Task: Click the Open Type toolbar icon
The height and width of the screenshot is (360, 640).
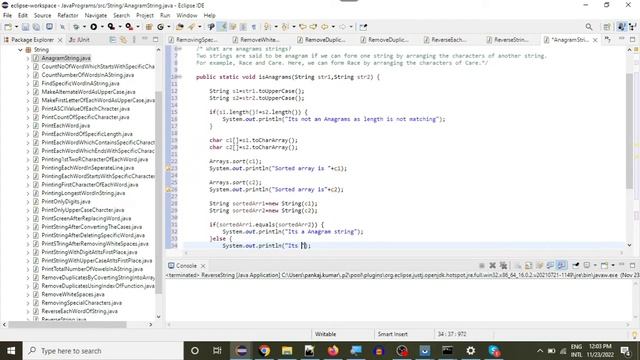Action: pyautogui.click(x=180, y=27)
